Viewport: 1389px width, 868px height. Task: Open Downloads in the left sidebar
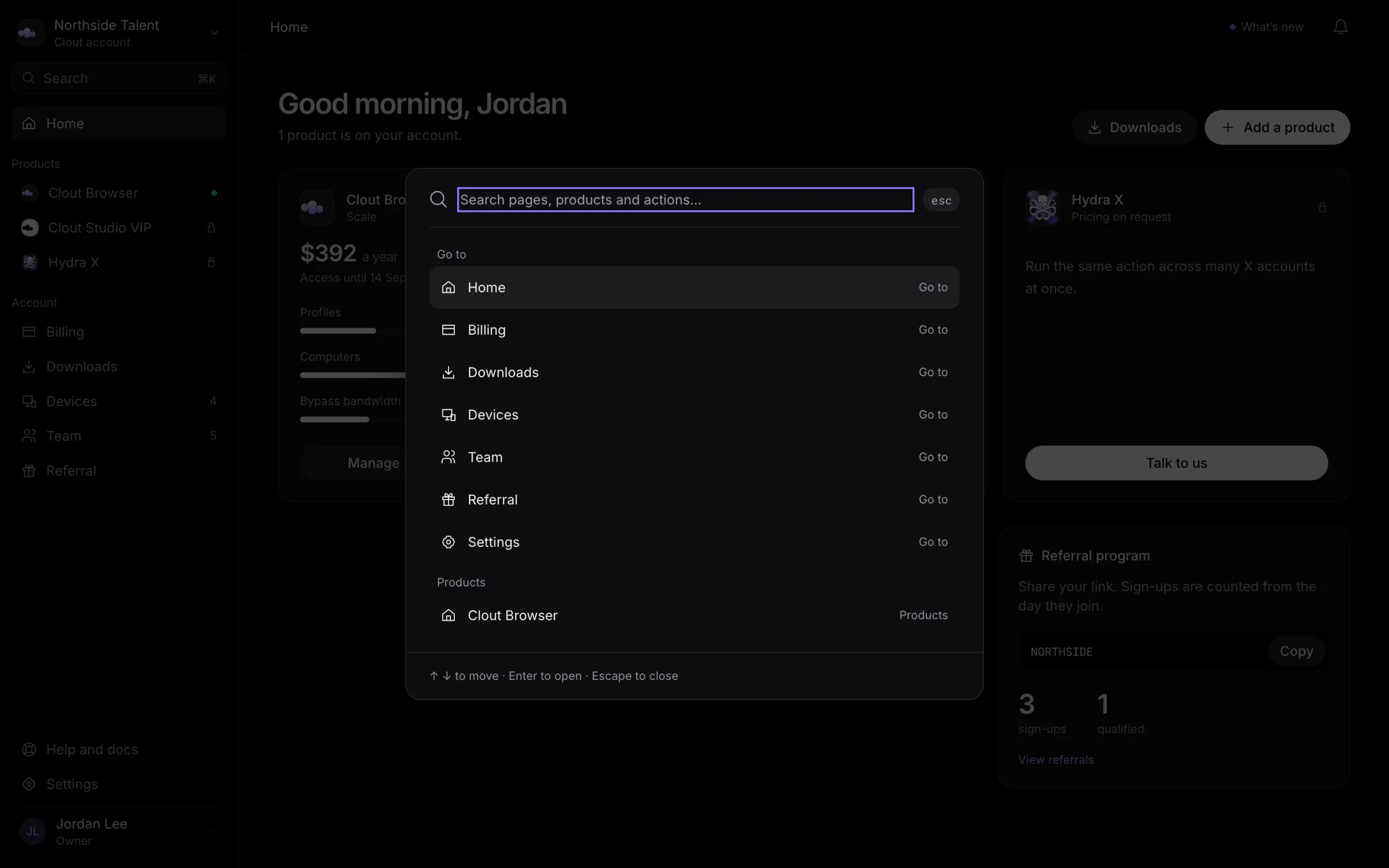coord(119,367)
